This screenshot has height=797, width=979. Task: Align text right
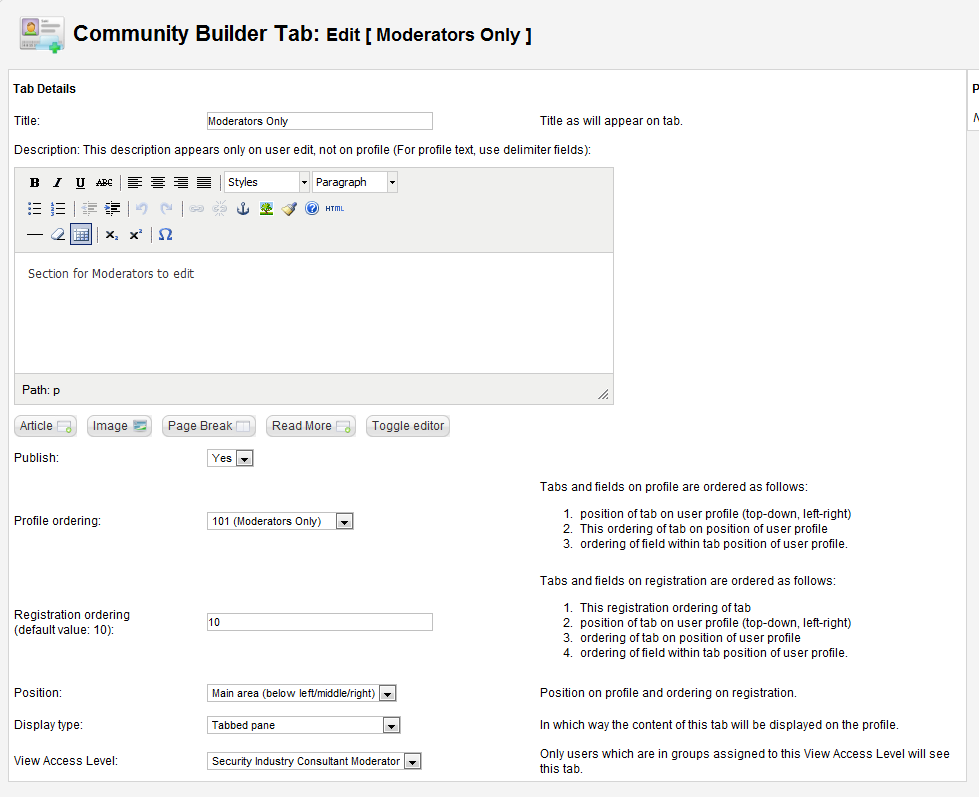[181, 182]
